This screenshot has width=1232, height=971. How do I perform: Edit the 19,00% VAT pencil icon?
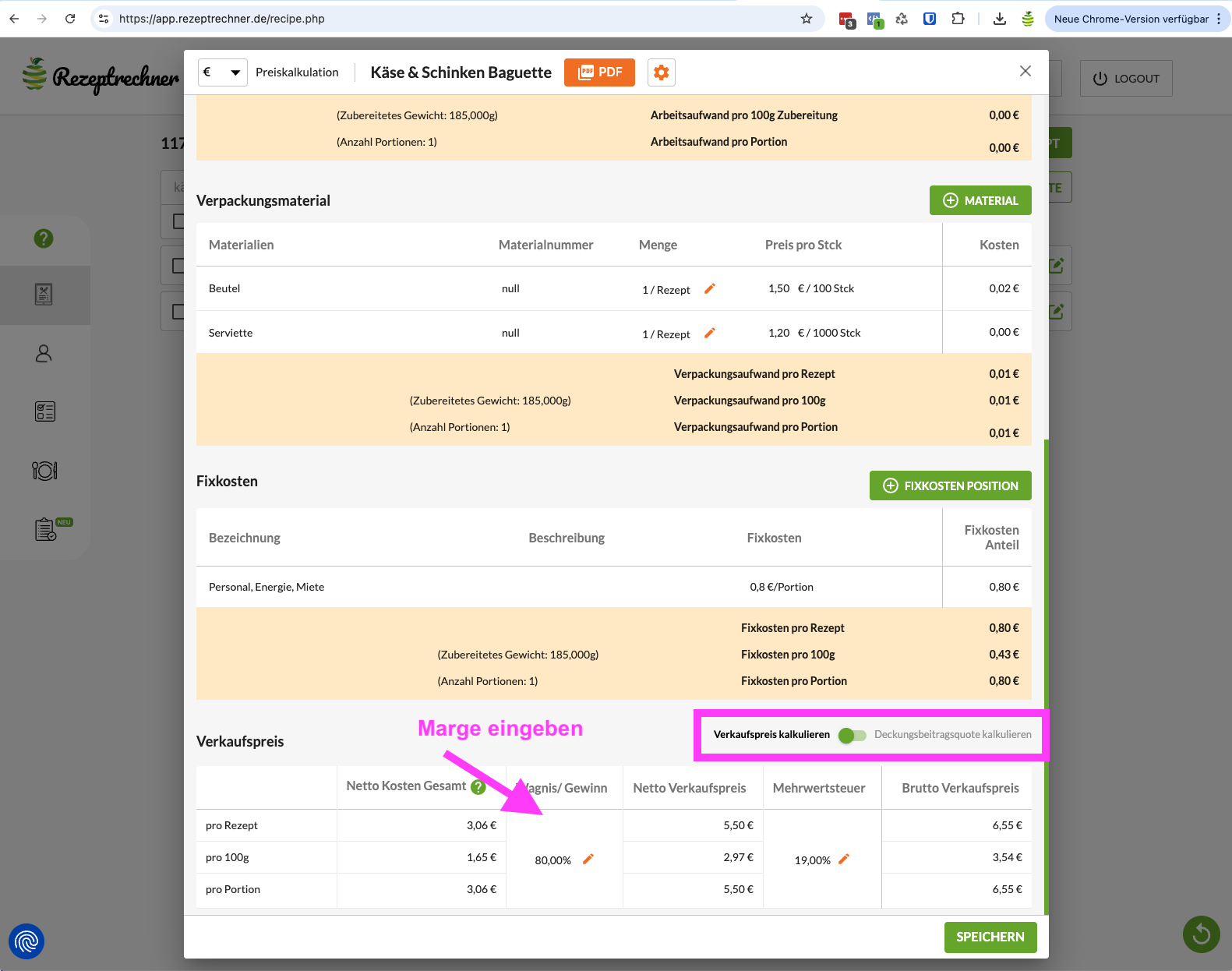click(843, 859)
